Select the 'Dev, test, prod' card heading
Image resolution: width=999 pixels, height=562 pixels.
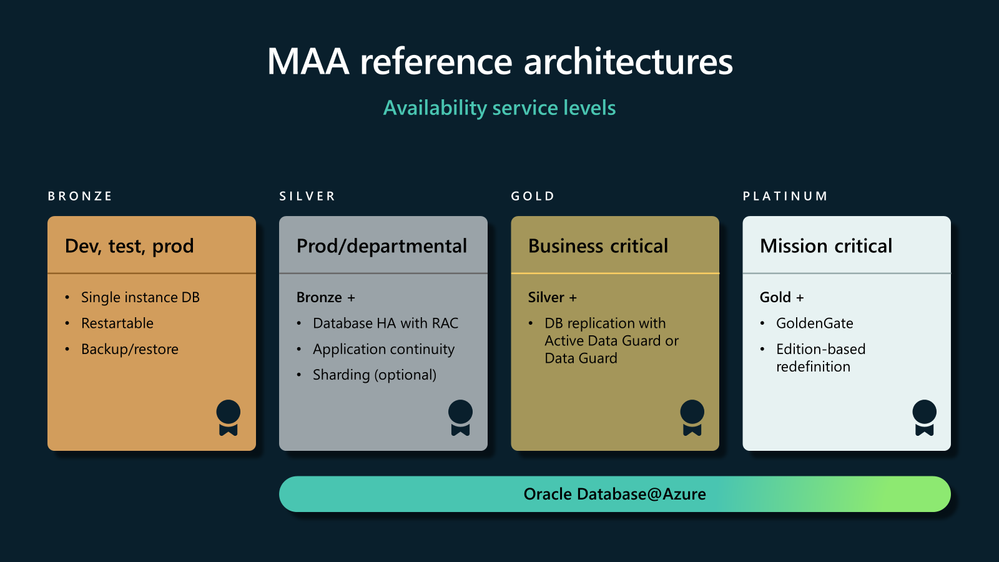(129, 246)
